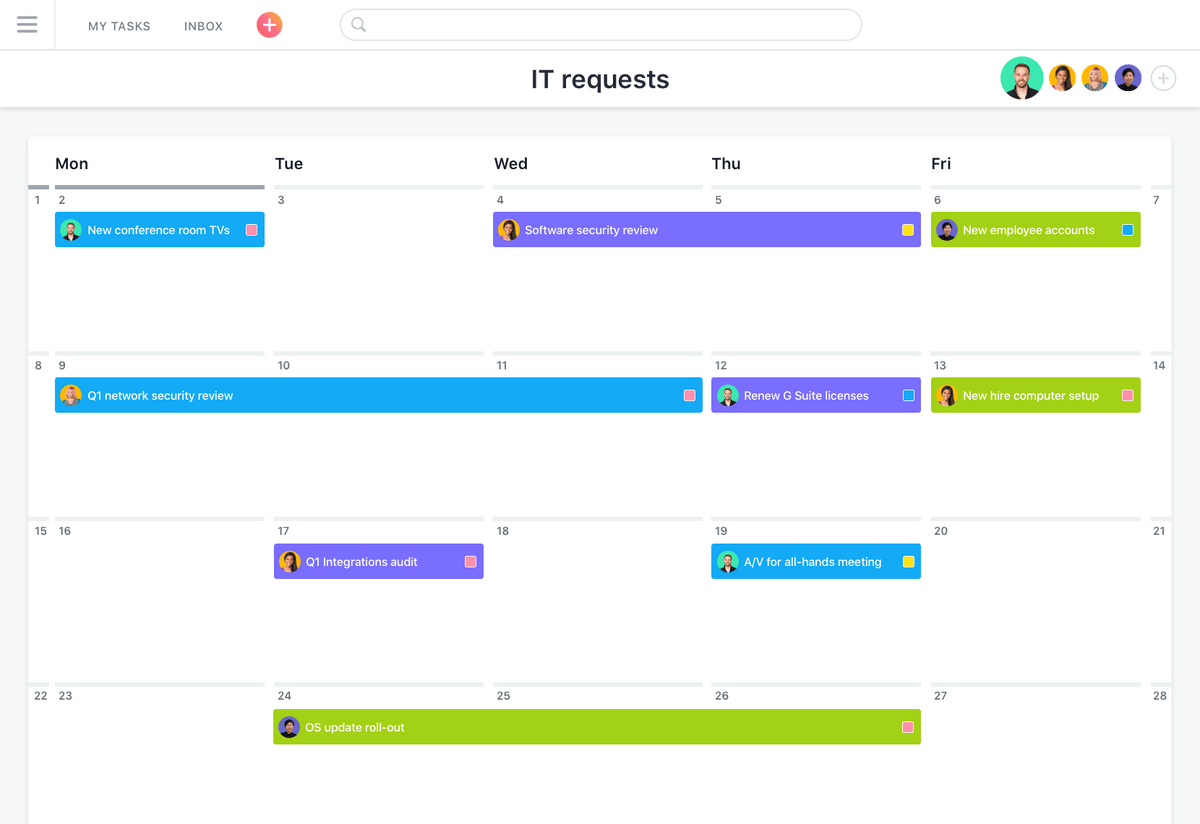This screenshot has width=1200, height=824.
Task: Click the orange plus create button
Action: (269, 25)
